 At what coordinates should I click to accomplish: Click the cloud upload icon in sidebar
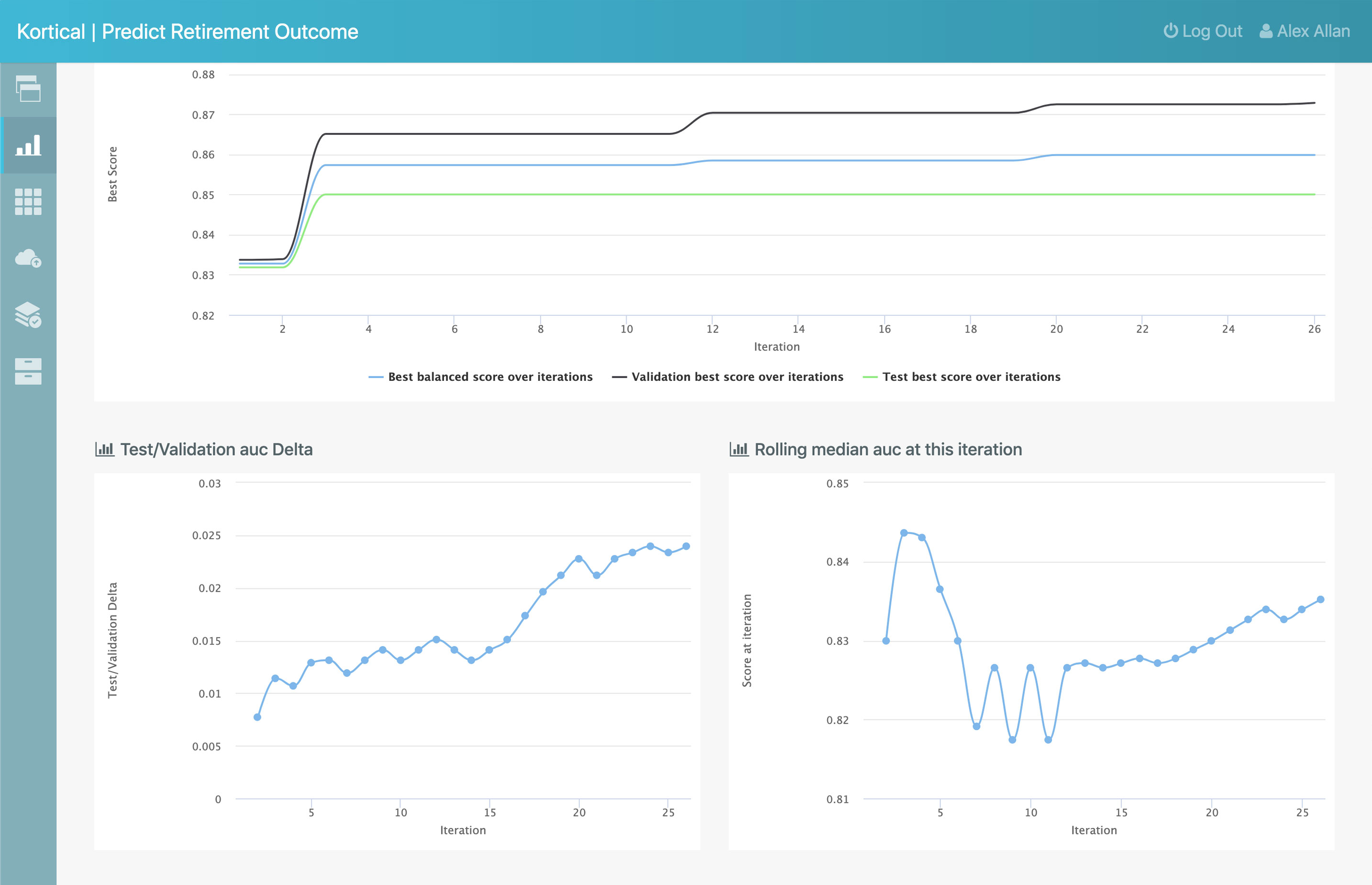[28, 259]
